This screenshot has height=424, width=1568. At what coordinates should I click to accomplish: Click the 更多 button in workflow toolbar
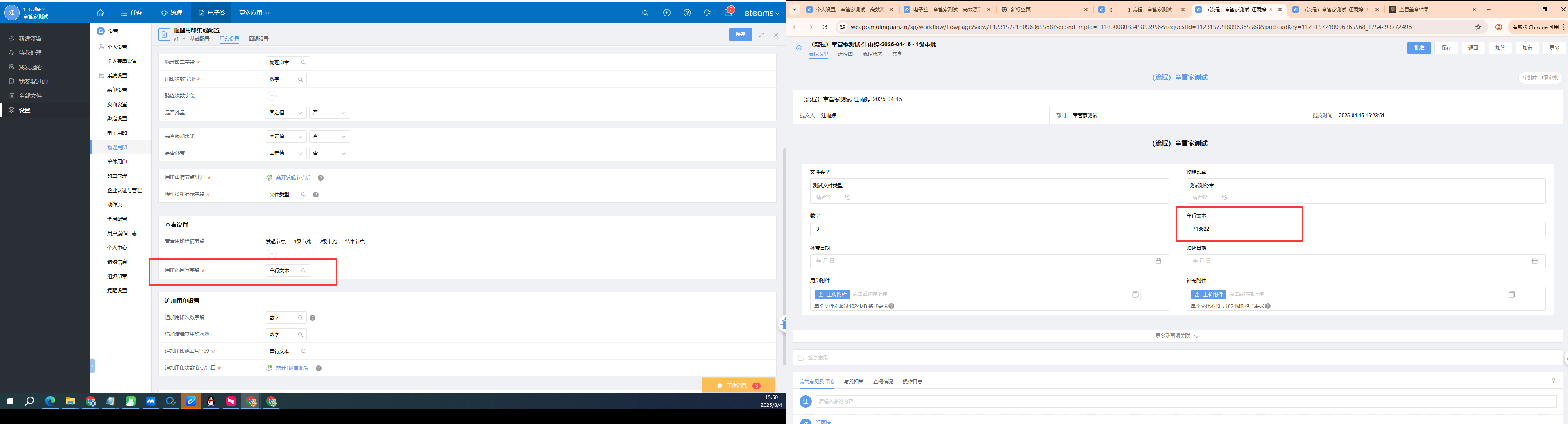[x=1554, y=48]
